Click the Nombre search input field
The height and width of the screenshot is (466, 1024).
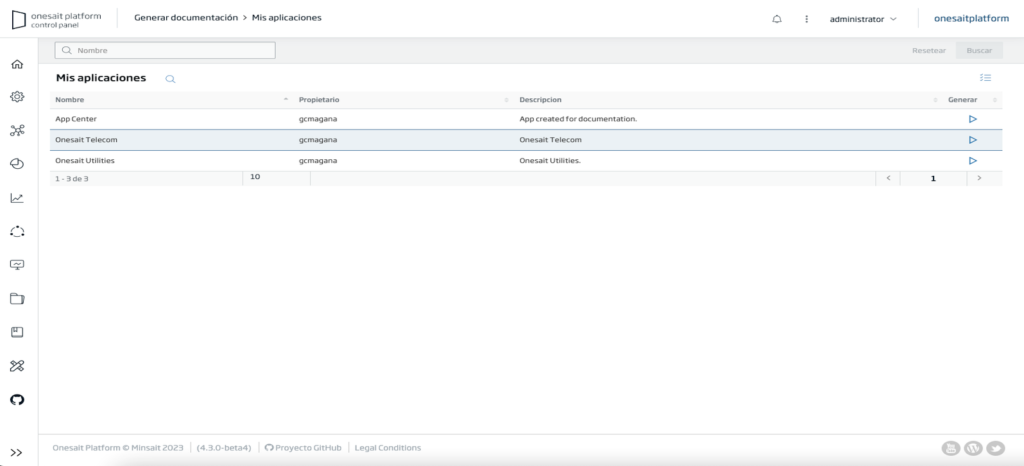(165, 50)
